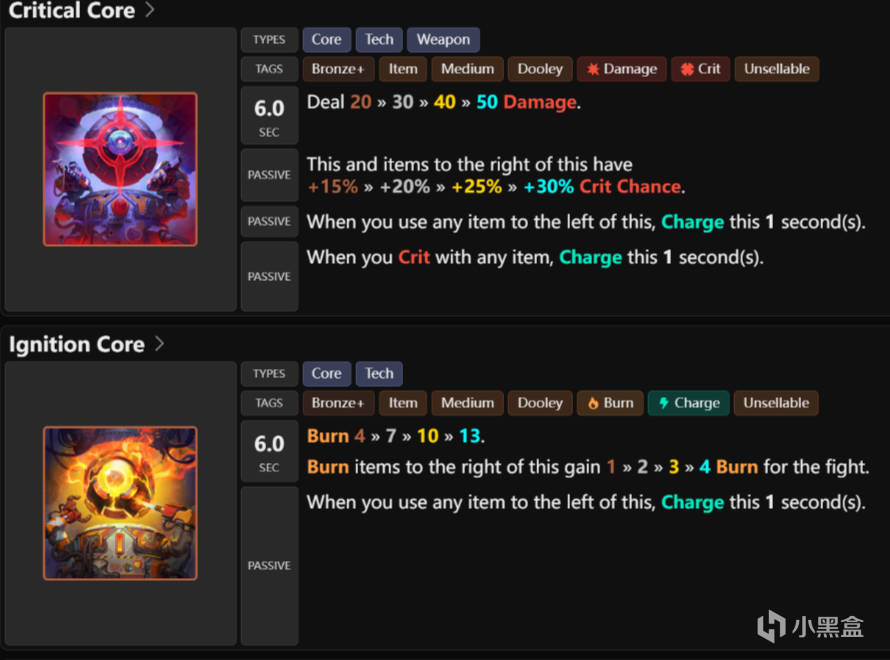Image resolution: width=890 pixels, height=660 pixels.
Task: Click the 6.0 SEC cooldown box on Critical Core
Action: (x=270, y=116)
